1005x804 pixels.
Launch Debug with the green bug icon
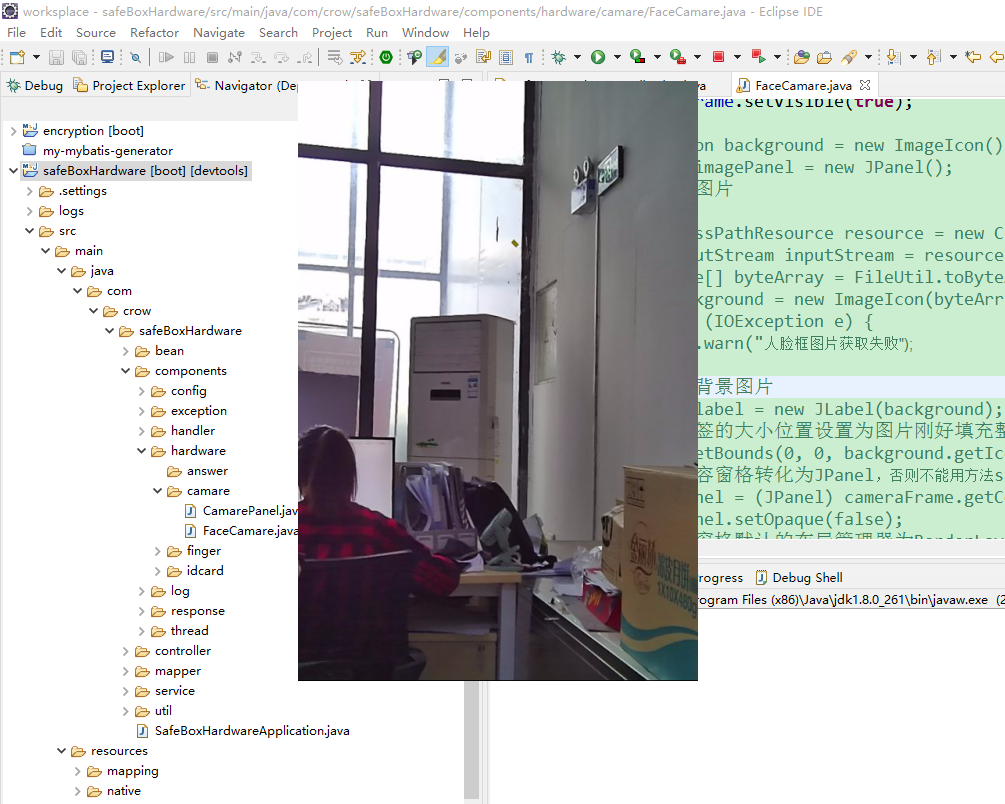point(559,58)
